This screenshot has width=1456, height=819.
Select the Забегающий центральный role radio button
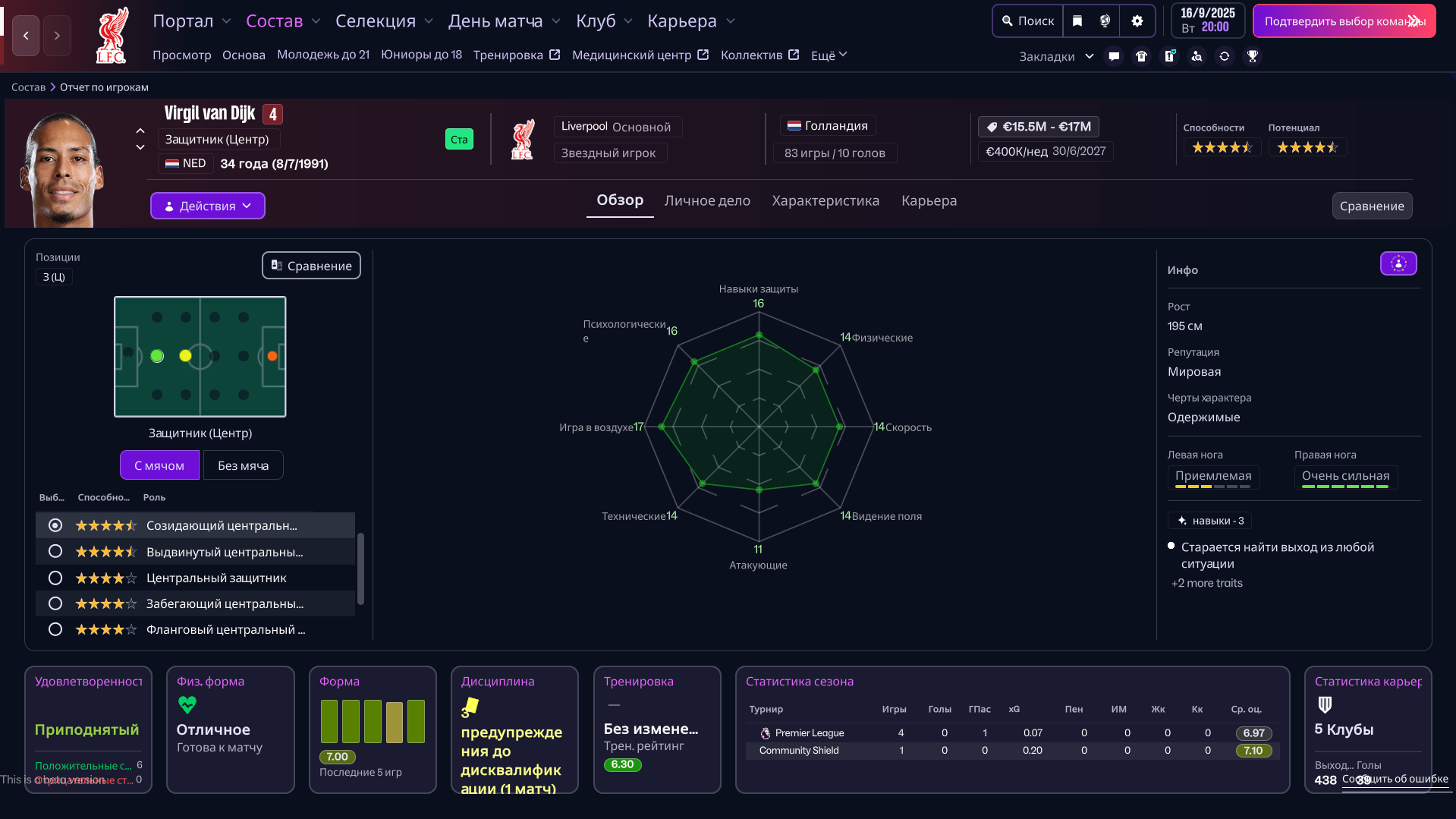pos(55,603)
